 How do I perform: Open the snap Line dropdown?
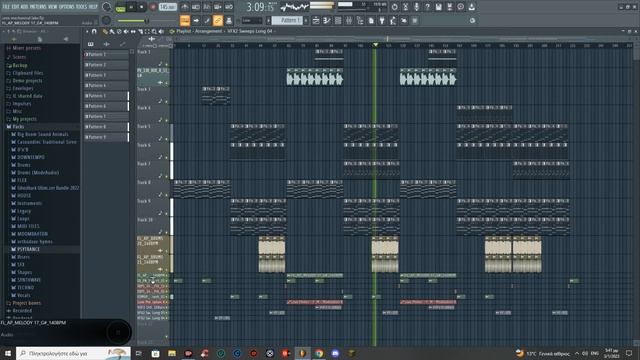click(252, 20)
